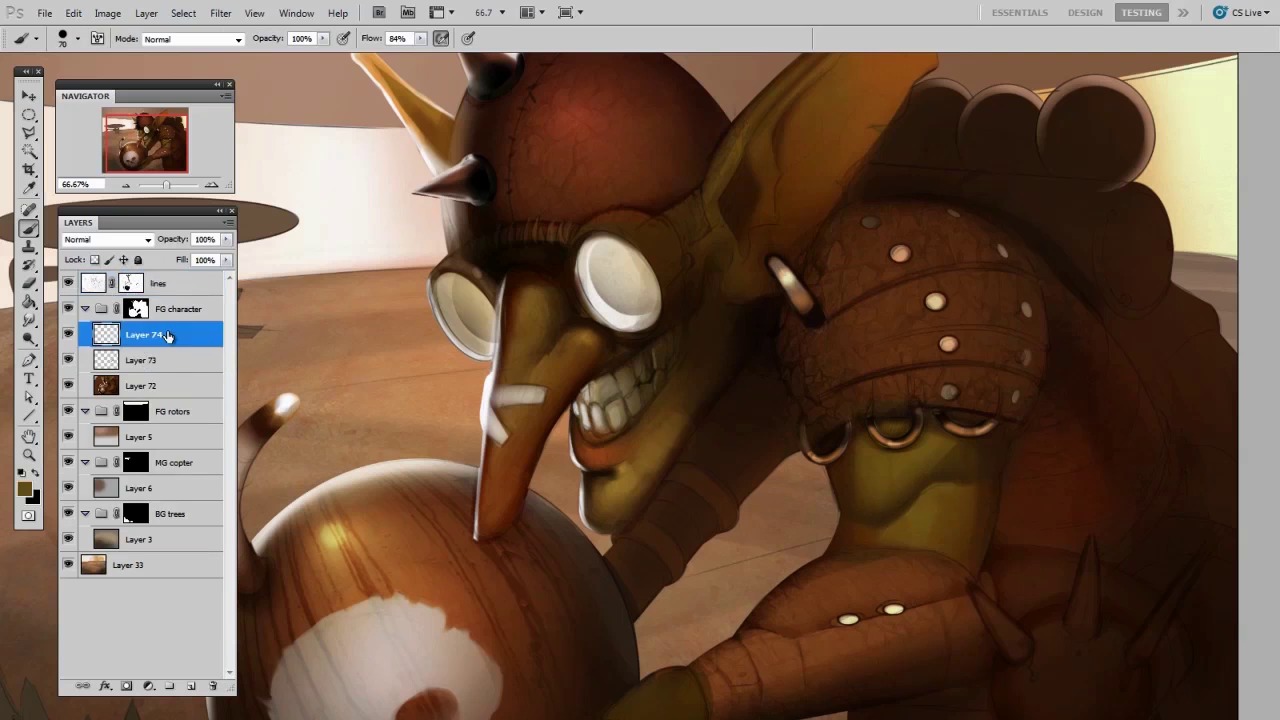Open layer Fill slider arrow
Viewport: 1280px width, 720px height.
click(226, 260)
